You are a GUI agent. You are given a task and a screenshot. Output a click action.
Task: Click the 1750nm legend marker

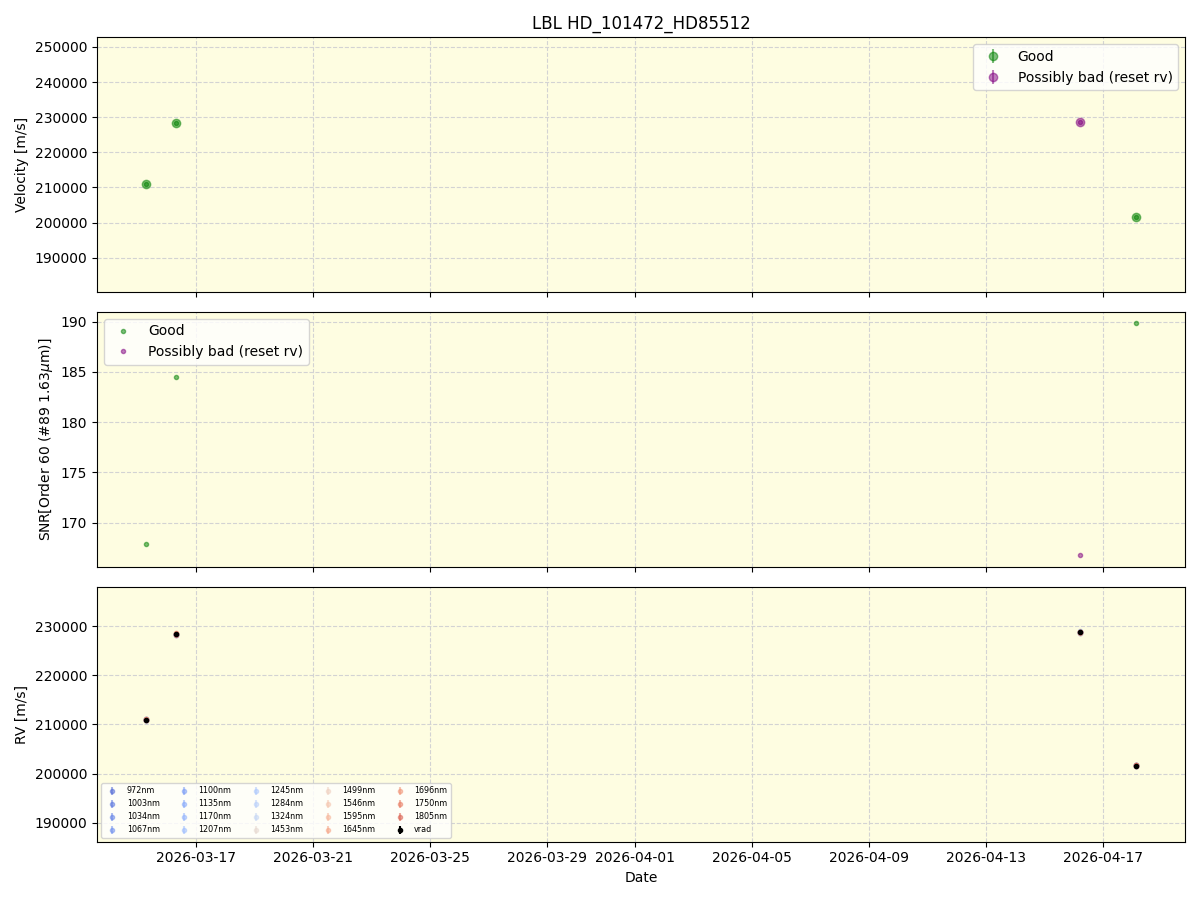coord(400,804)
